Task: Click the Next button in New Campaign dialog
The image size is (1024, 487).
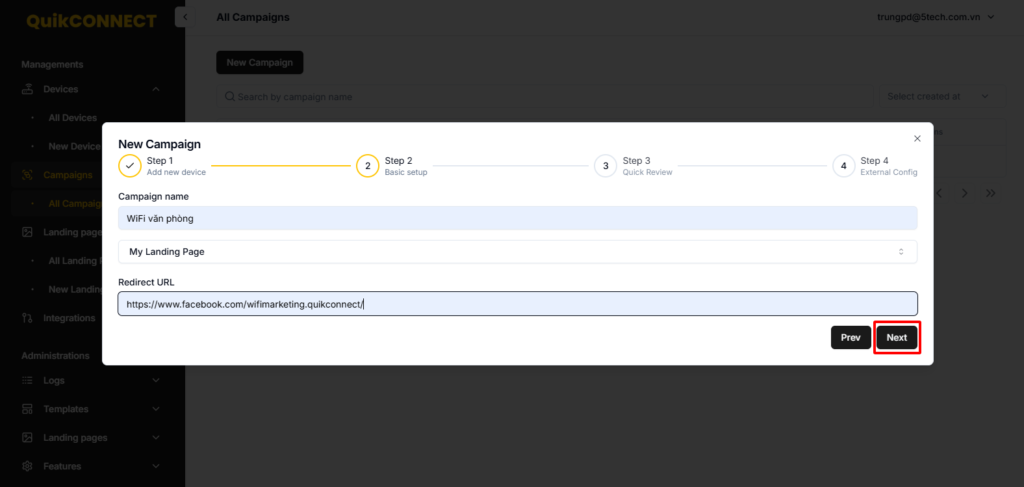Action: click(x=897, y=338)
